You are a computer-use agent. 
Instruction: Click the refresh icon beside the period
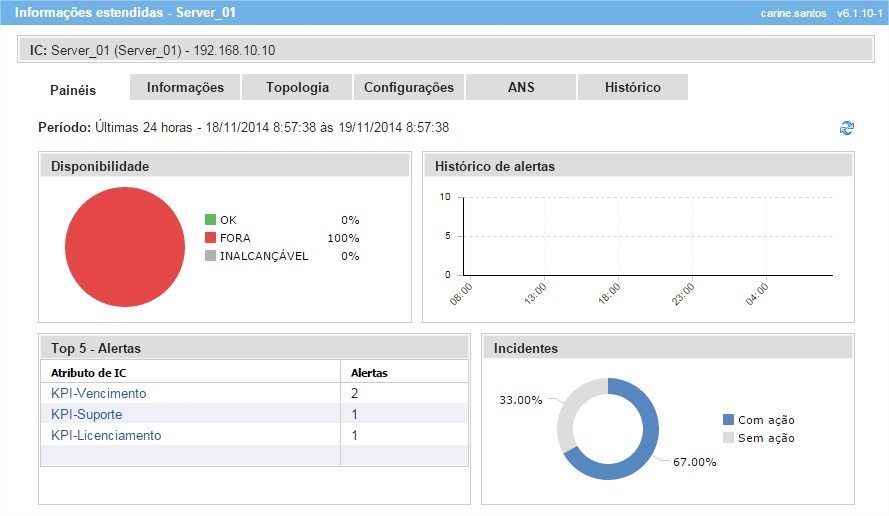point(847,128)
